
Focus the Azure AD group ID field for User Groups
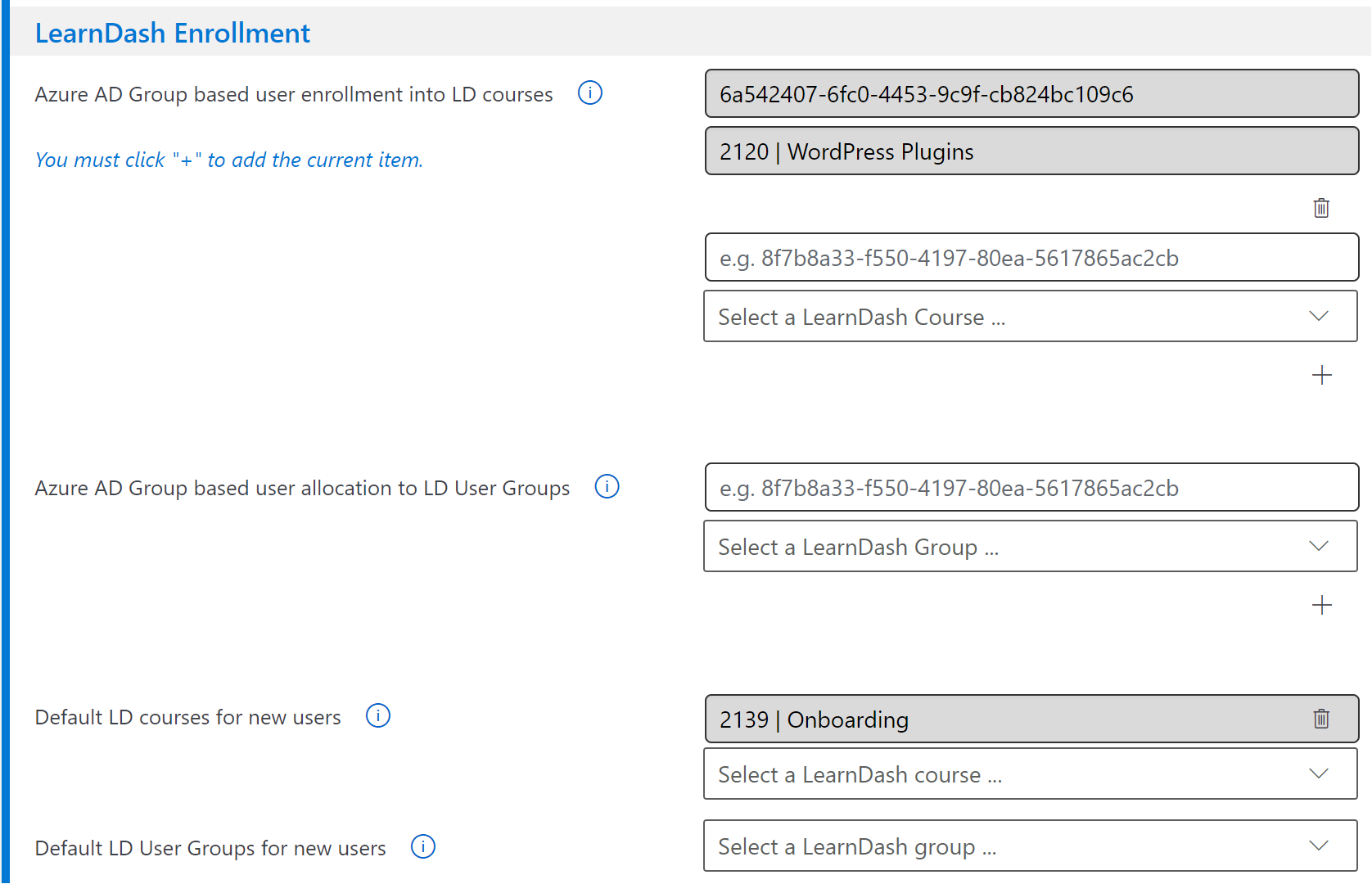(1031, 488)
